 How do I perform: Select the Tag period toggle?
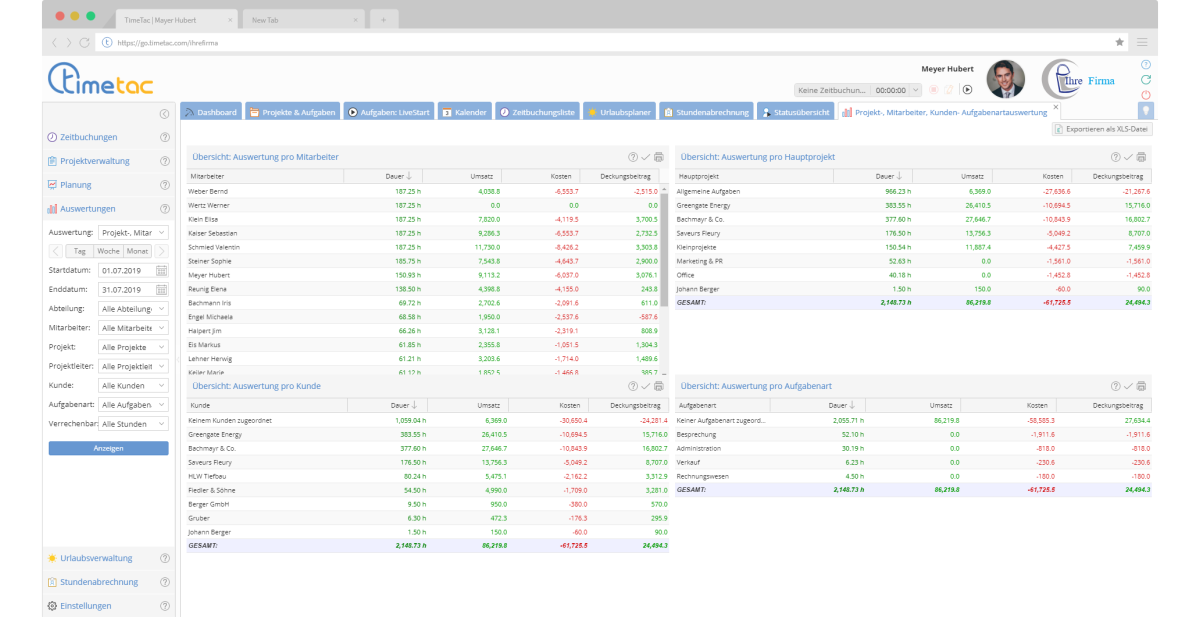[x=80, y=251]
